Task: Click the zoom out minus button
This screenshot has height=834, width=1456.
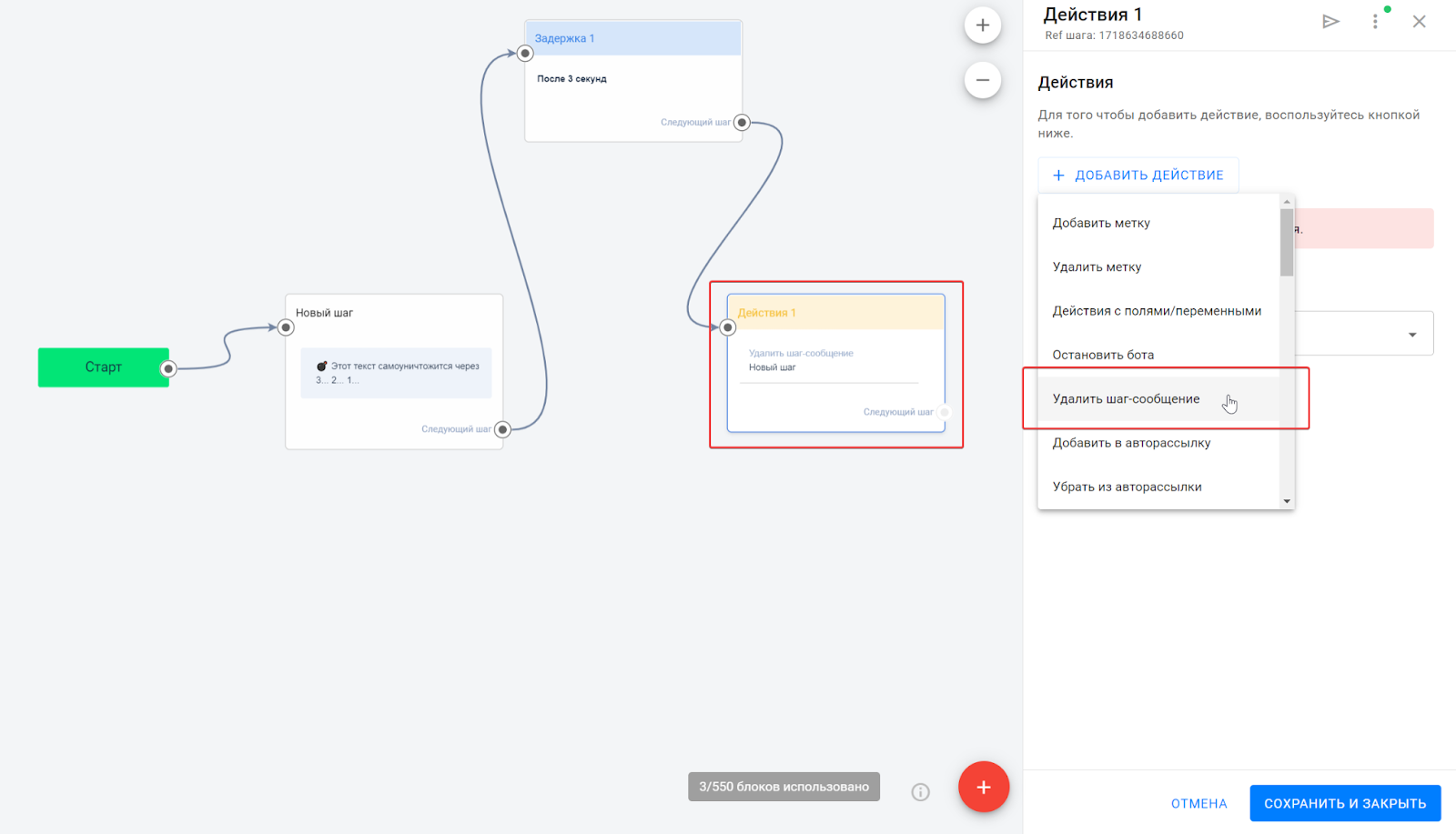Action: point(982,80)
